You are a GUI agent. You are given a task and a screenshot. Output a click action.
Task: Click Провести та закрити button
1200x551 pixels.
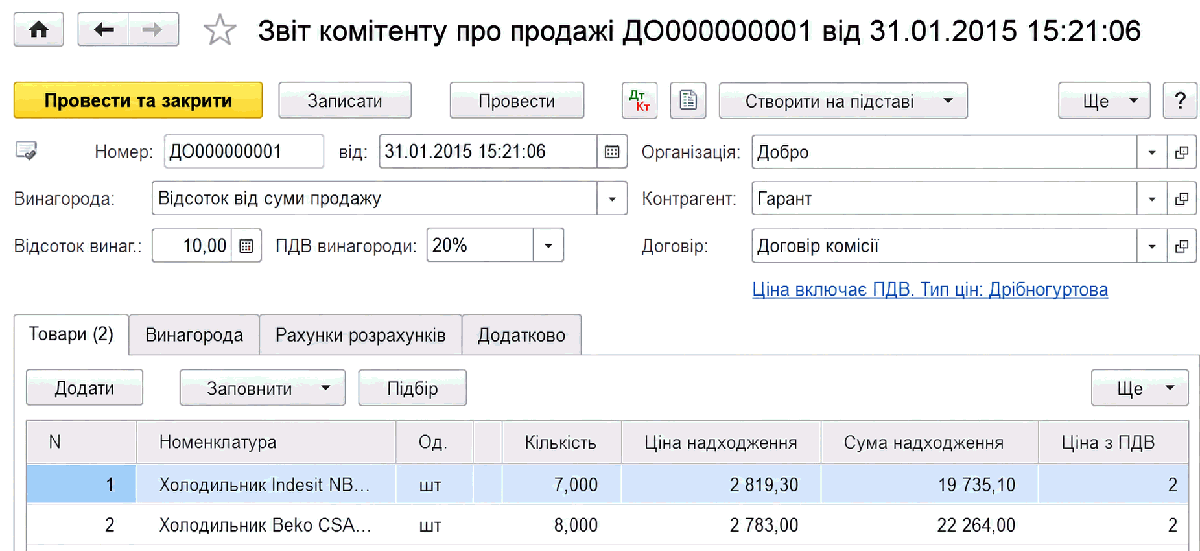pyautogui.click(x=138, y=101)
